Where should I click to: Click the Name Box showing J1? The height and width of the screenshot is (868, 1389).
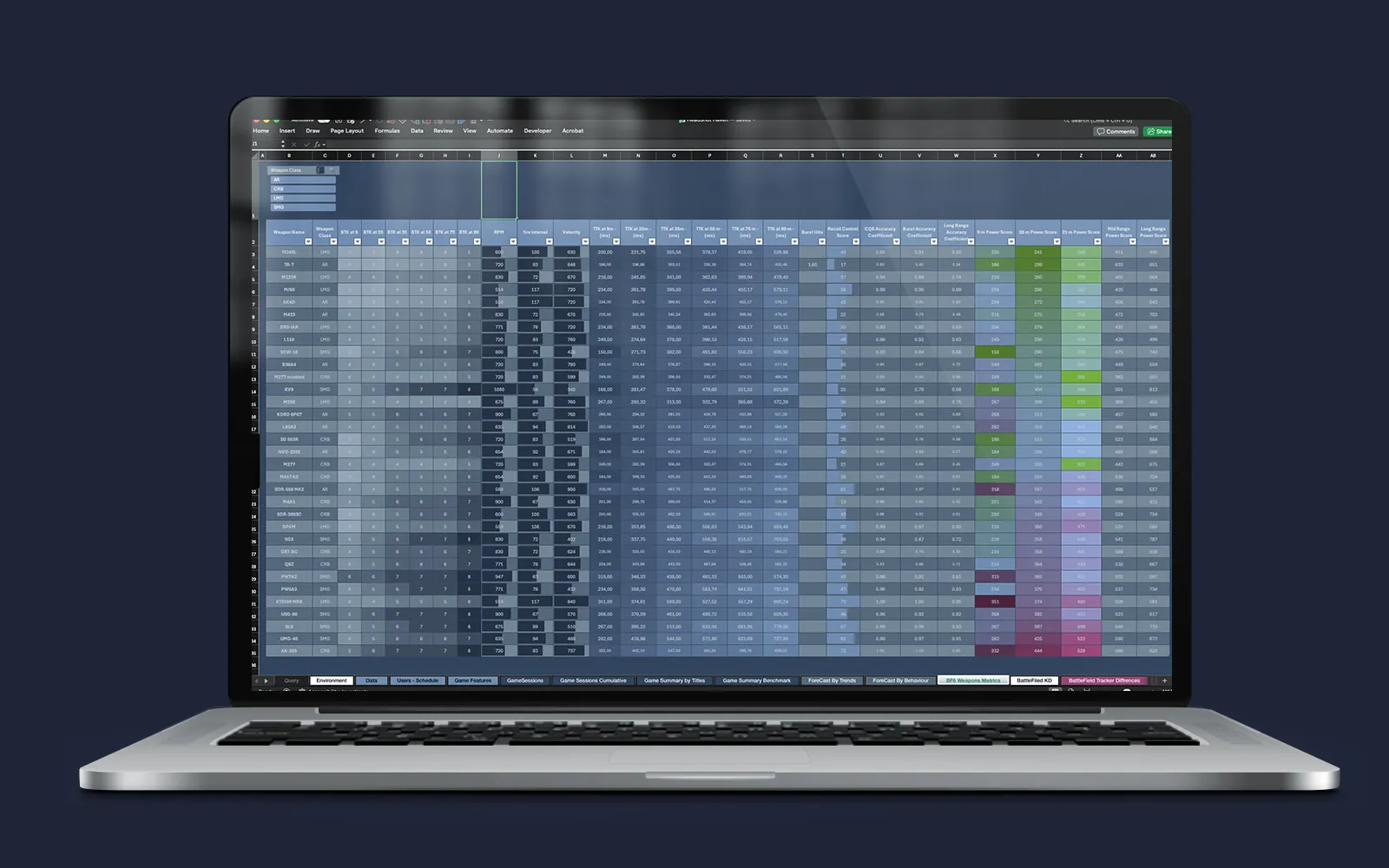tap(266, 144)
